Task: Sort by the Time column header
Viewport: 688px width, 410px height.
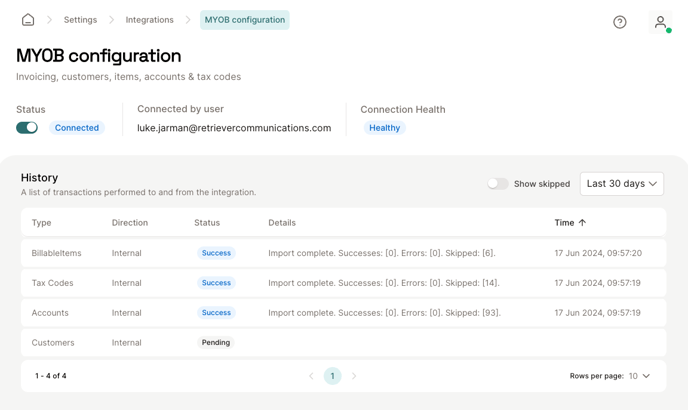Action: tap(564, 223)
